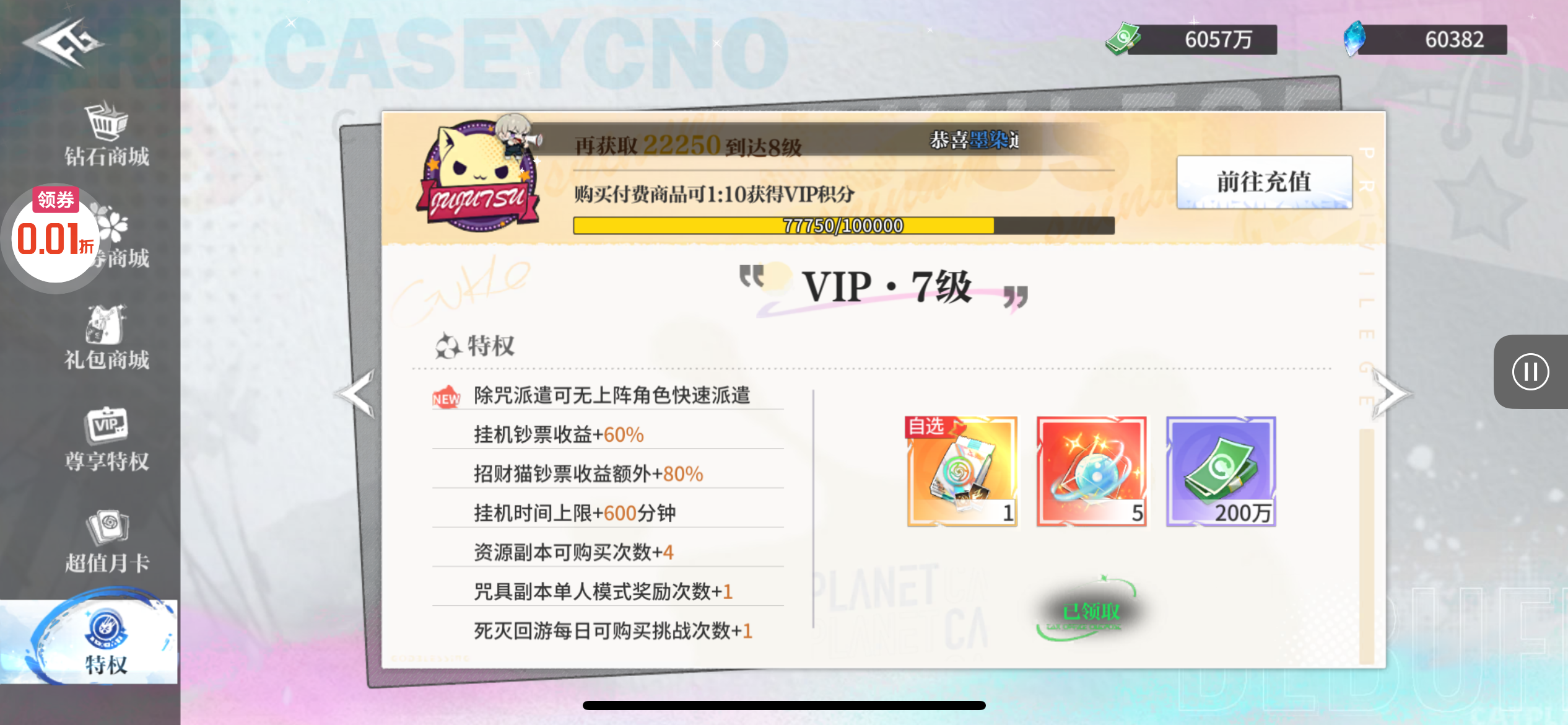Claim the 0.01折 coupon badge

tap(54, 235)
